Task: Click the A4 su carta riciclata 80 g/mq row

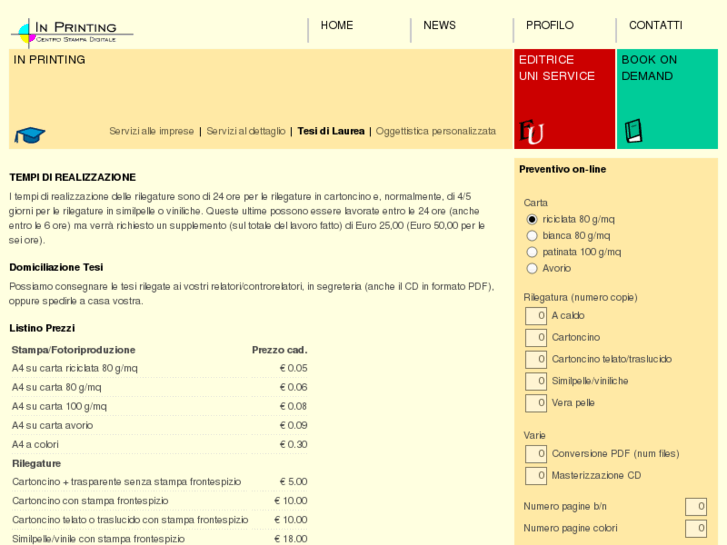Action: (159, 368)
